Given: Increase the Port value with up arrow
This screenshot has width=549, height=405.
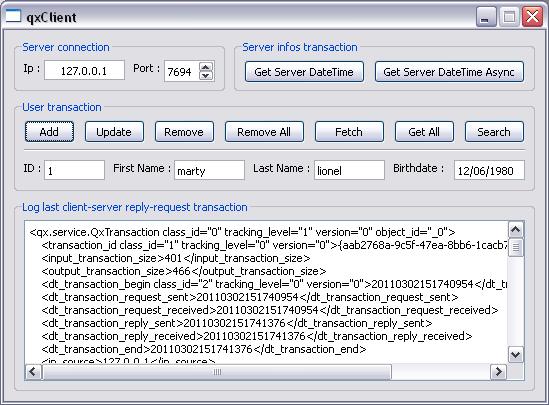Looking at the screenshot, I should point(206,67).
